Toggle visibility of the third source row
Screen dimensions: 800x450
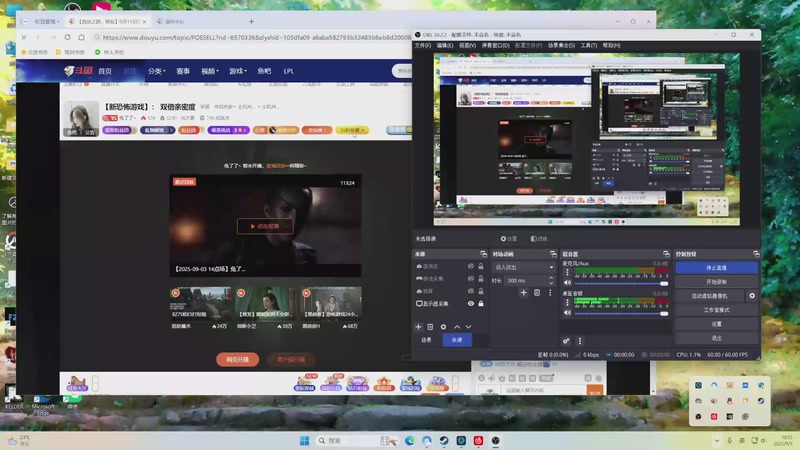(x=471, y=291)
